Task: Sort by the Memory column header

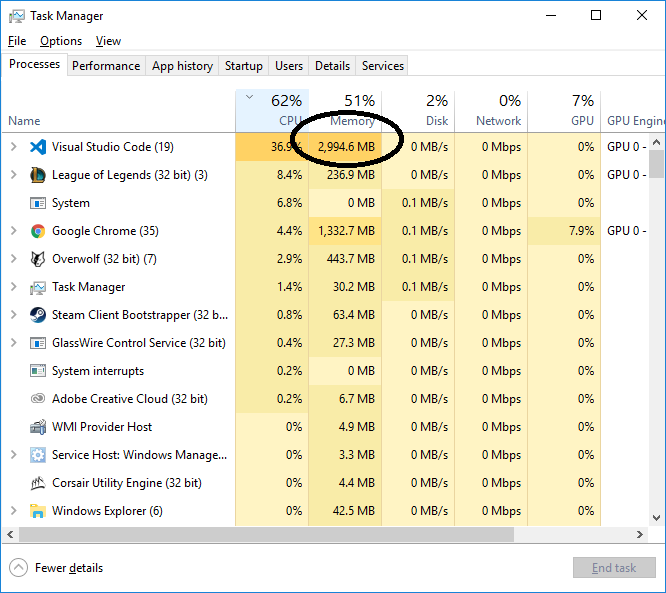Action: pos(345,111)
